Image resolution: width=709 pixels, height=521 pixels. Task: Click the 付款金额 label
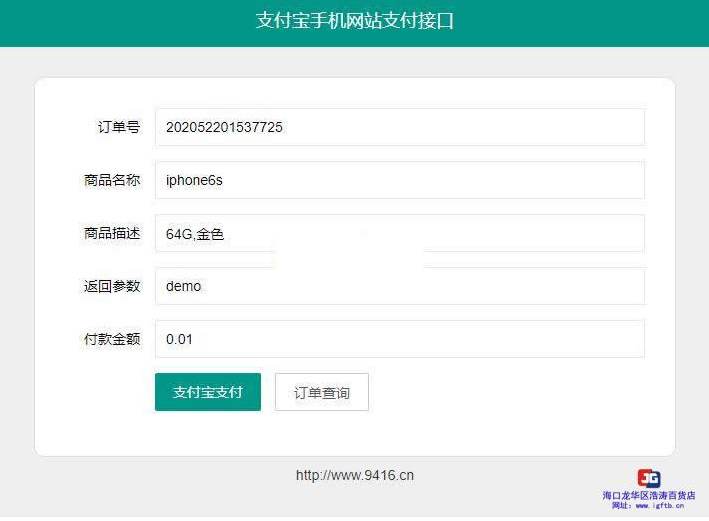[x=112, y=339]
